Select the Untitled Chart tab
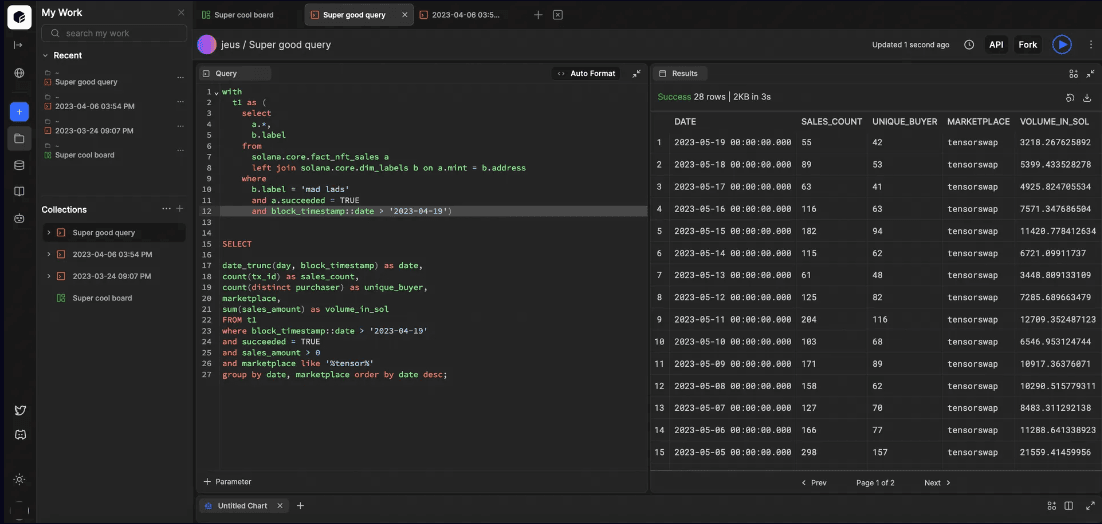1102x524 pixels. pos(241,506)
